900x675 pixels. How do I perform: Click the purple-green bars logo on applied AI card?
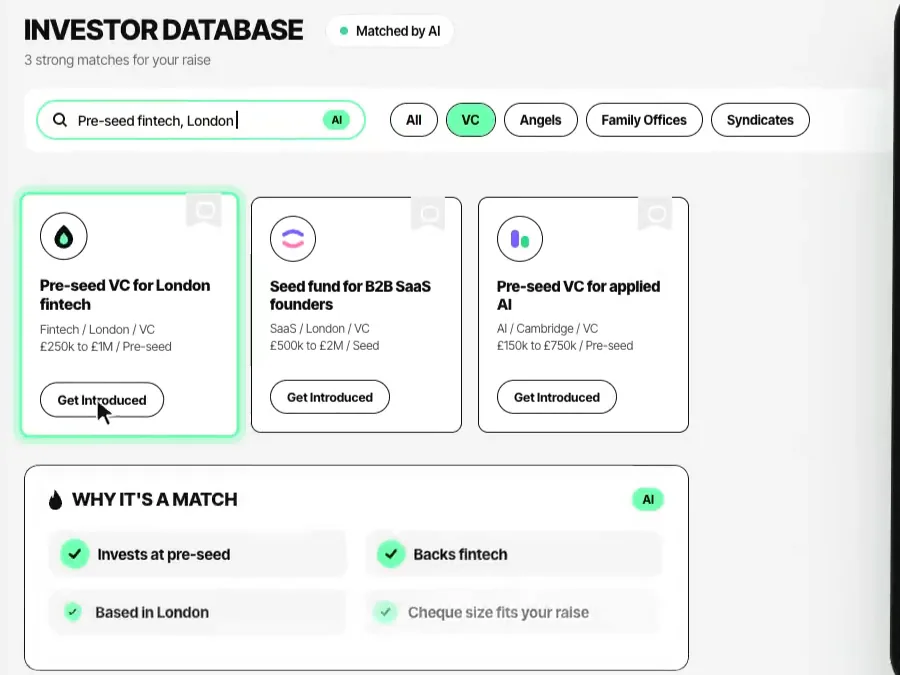point(520,239)
